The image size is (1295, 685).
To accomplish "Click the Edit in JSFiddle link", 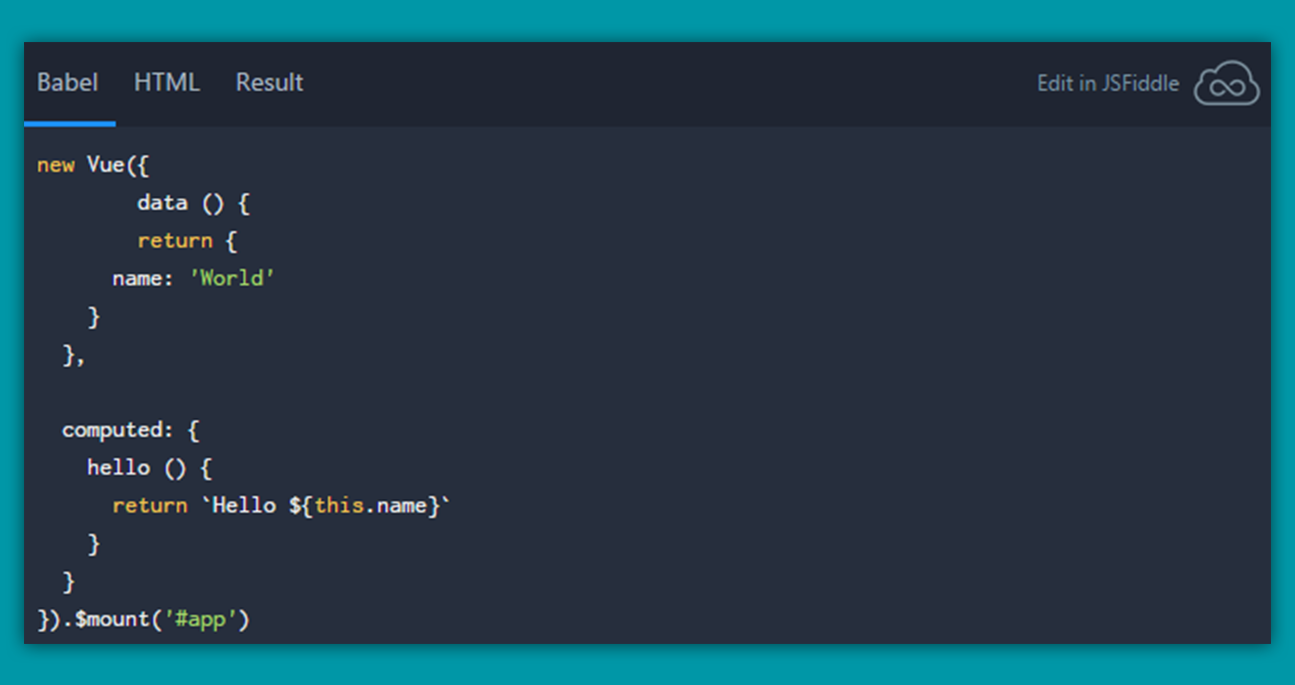I will pos(1106,83).
